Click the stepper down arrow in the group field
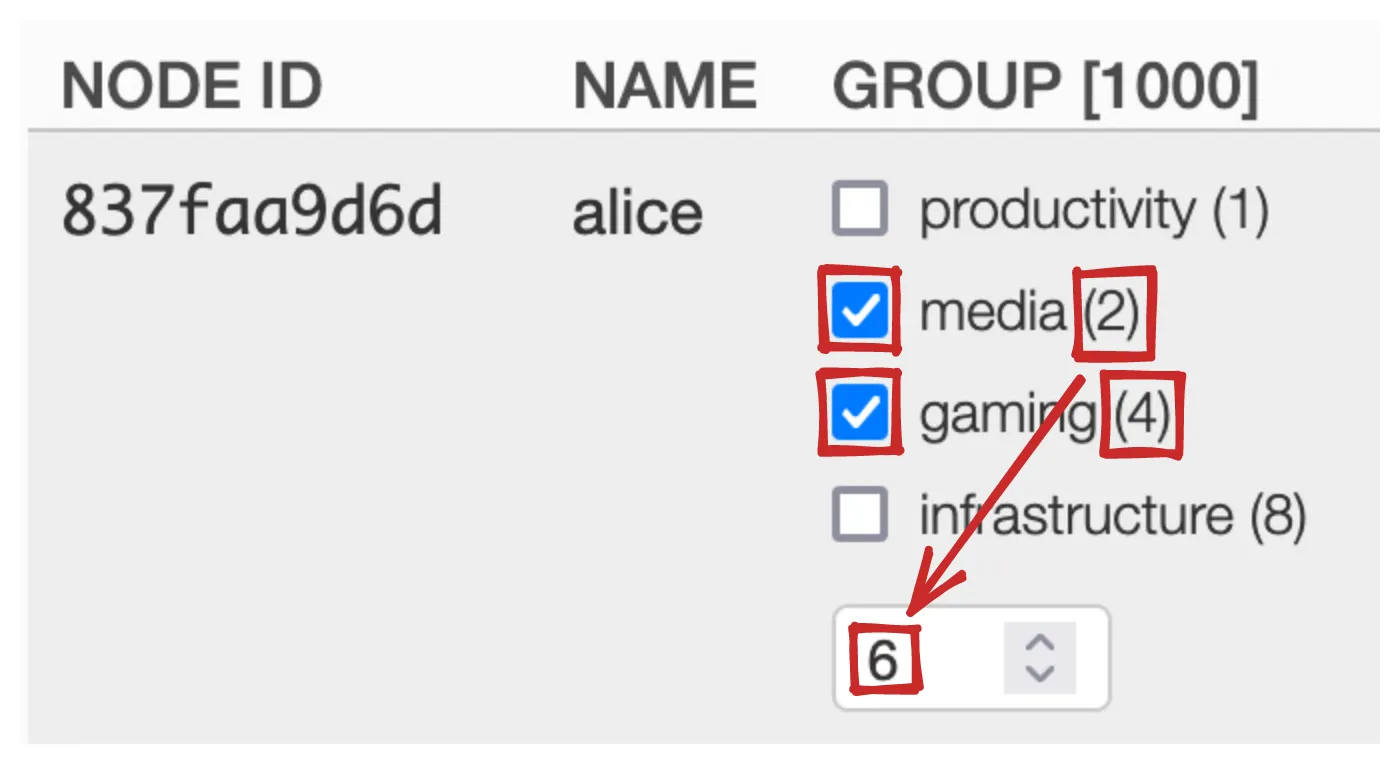 click(1040, 673)
